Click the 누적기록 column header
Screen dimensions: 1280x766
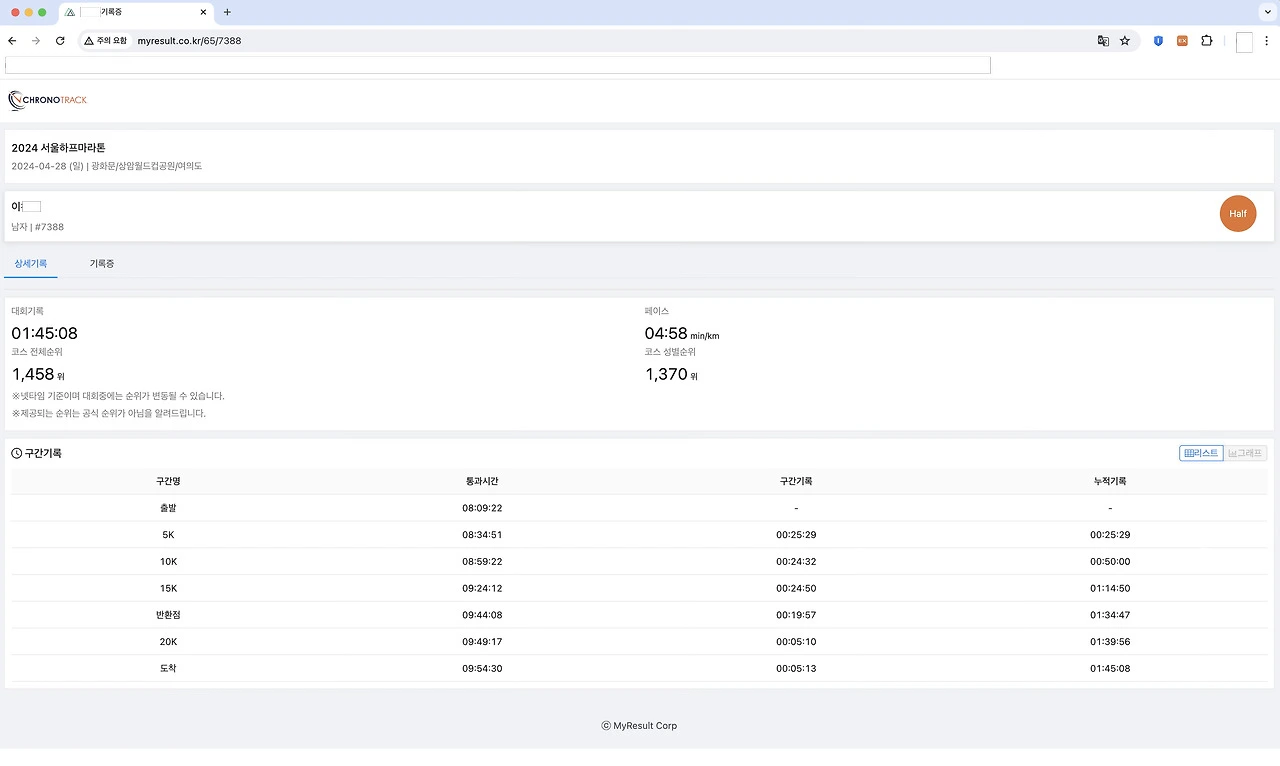pyautogui.click(x=1110, y=481)
